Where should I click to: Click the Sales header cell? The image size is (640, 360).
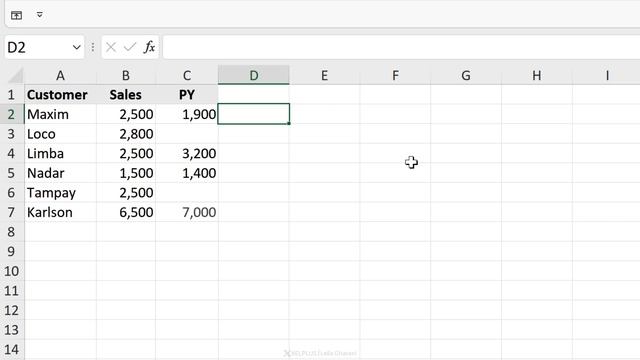pyautogui.click(x=126, y=95)
